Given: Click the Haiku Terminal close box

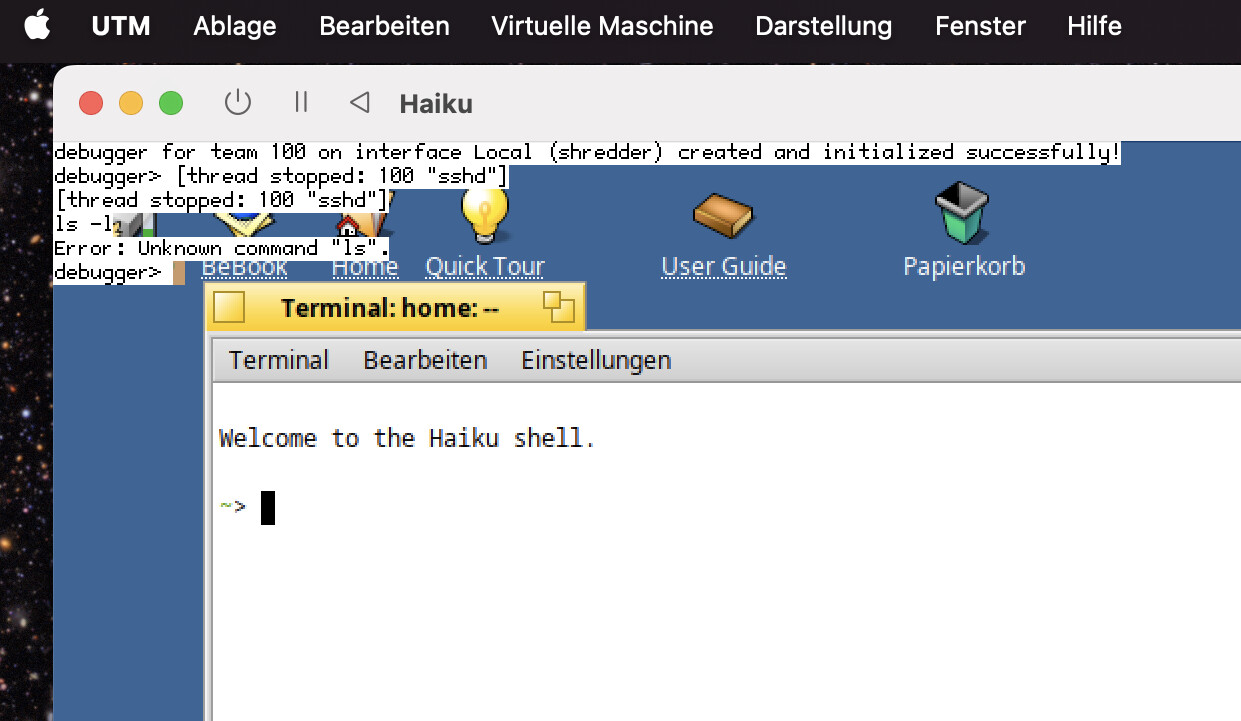Looking at the screenshot, I should point(229,307).
